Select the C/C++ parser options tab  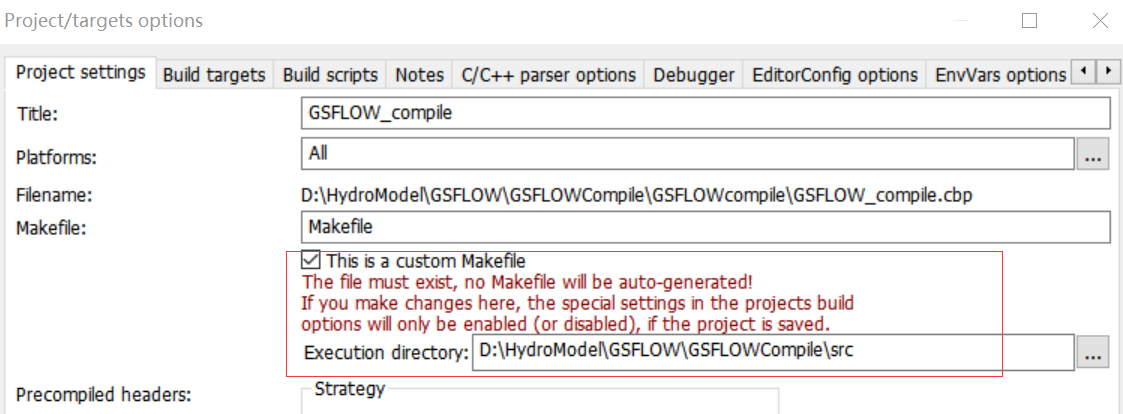click(548, 75)
